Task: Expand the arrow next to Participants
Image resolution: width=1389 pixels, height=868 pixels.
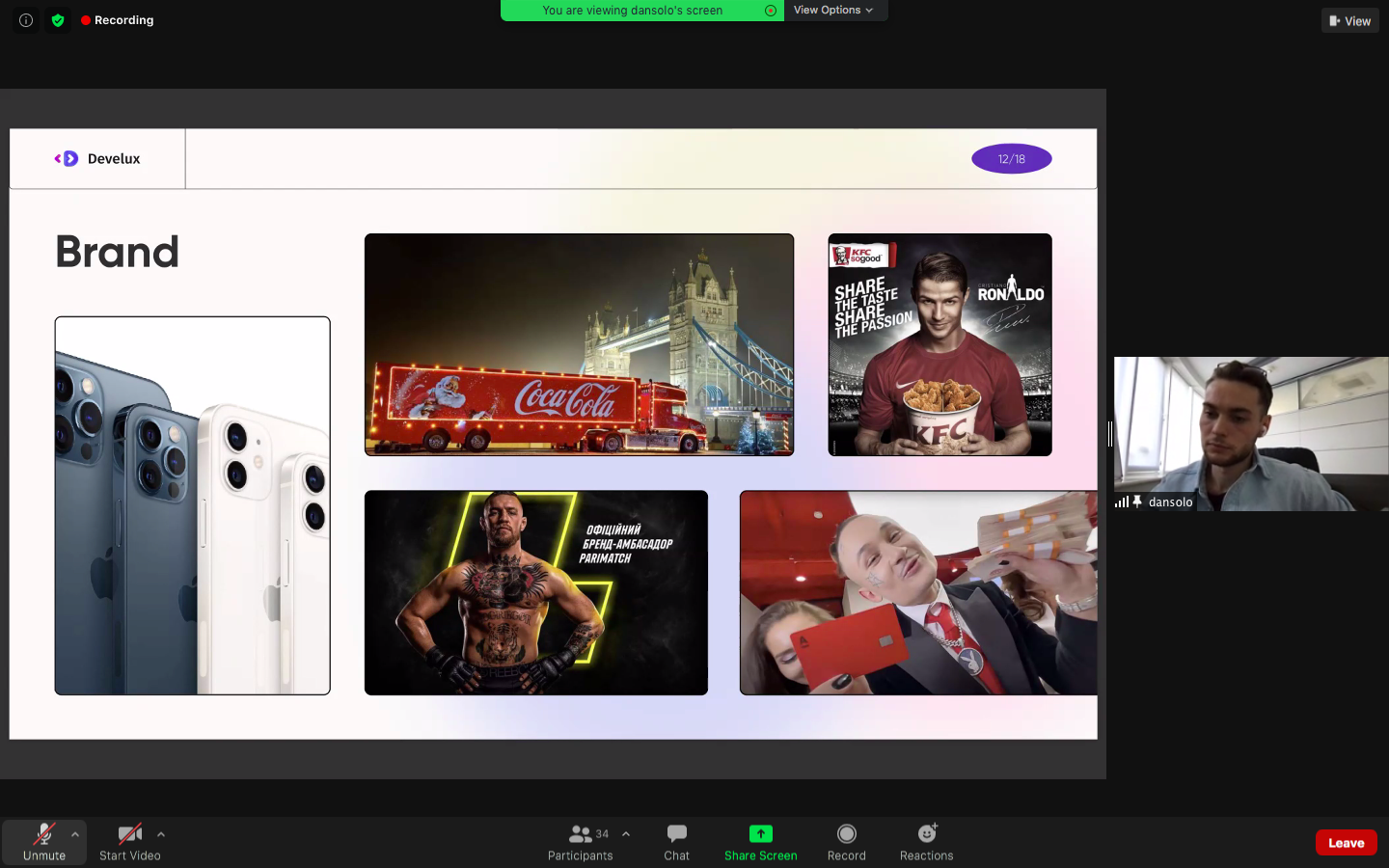Action: click(626, 834)
